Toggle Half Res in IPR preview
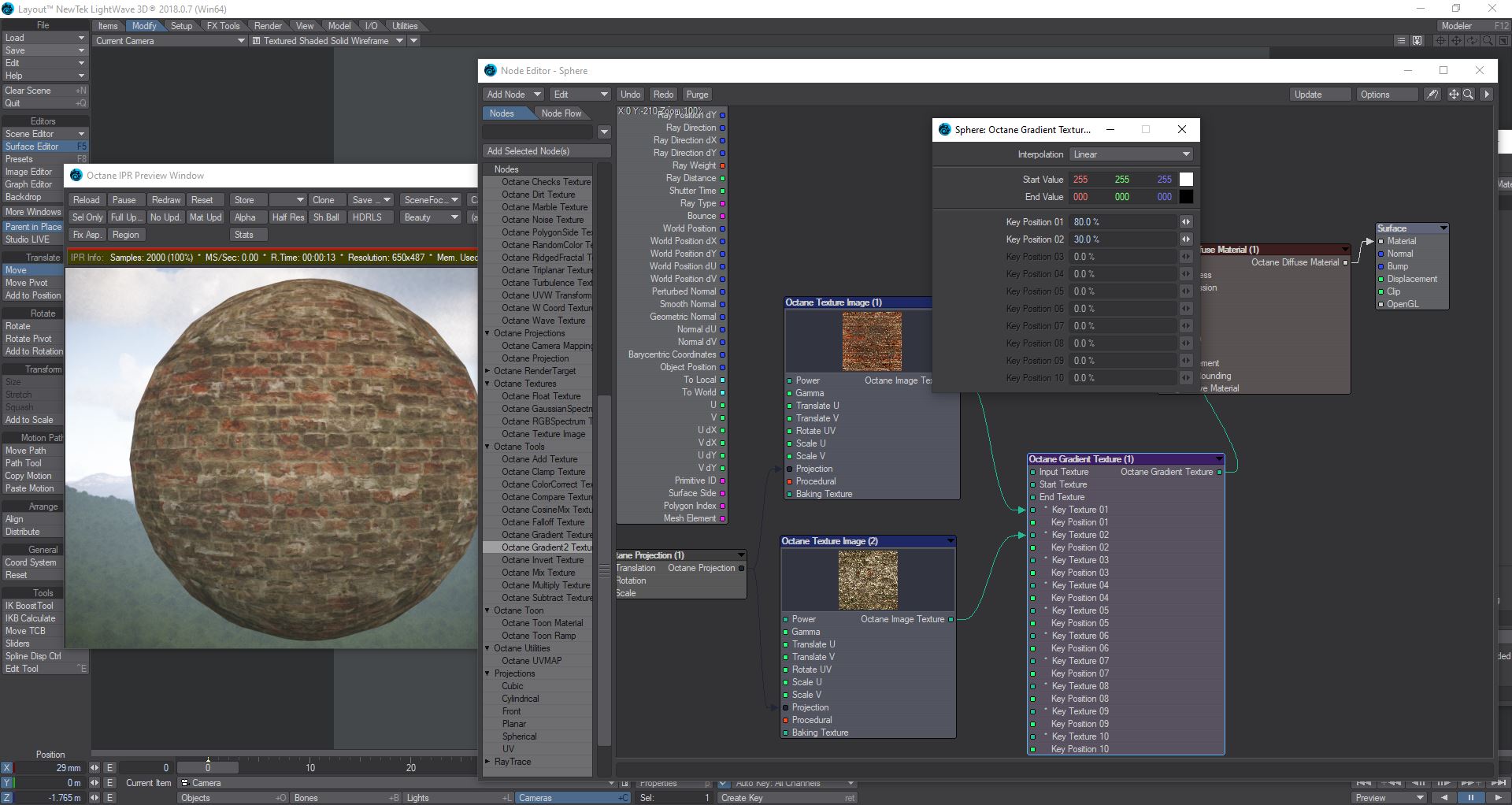Viewport: 1512px width, 805px height. (287, 217)
